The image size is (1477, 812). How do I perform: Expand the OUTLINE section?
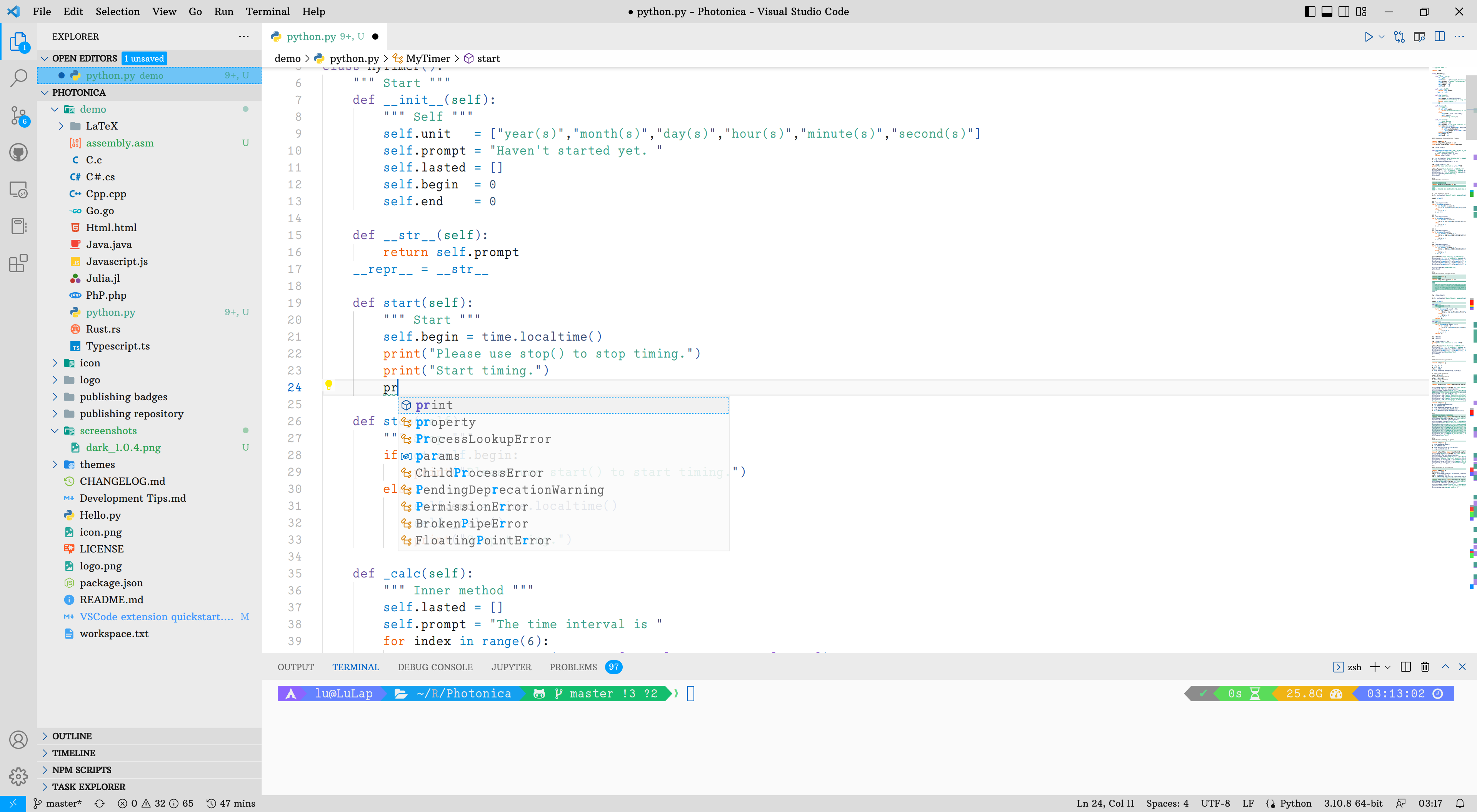[72, 736]
